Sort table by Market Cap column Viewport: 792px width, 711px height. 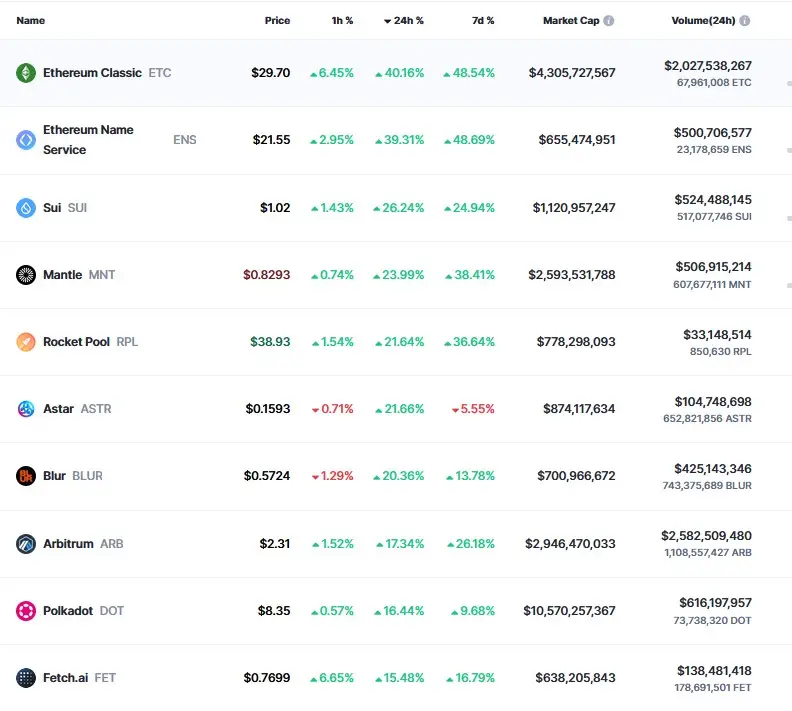click(571, 21)
